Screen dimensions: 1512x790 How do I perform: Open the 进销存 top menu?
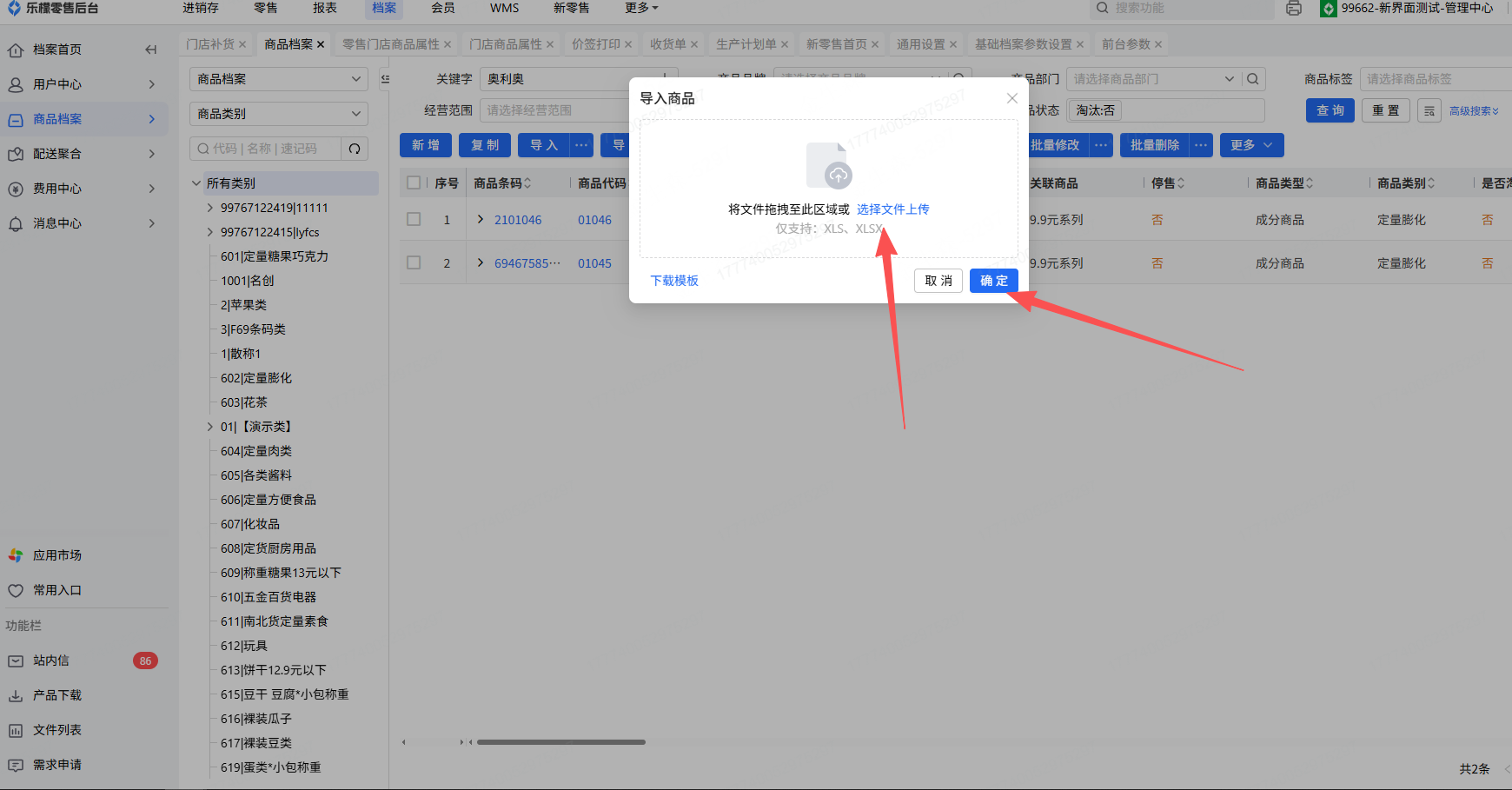tap(201, 9)
